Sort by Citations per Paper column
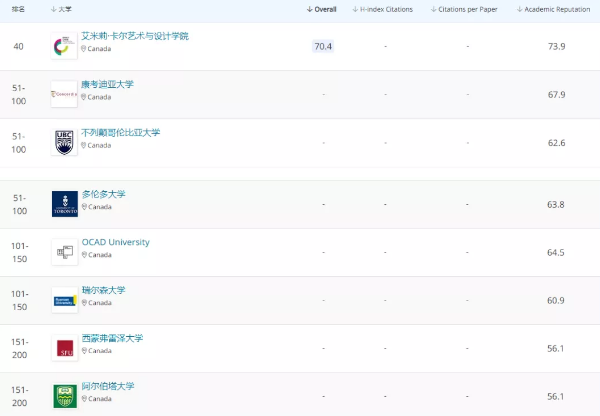Image resolution: width=600 pixels, height=416 pixels. click(464, 9)
